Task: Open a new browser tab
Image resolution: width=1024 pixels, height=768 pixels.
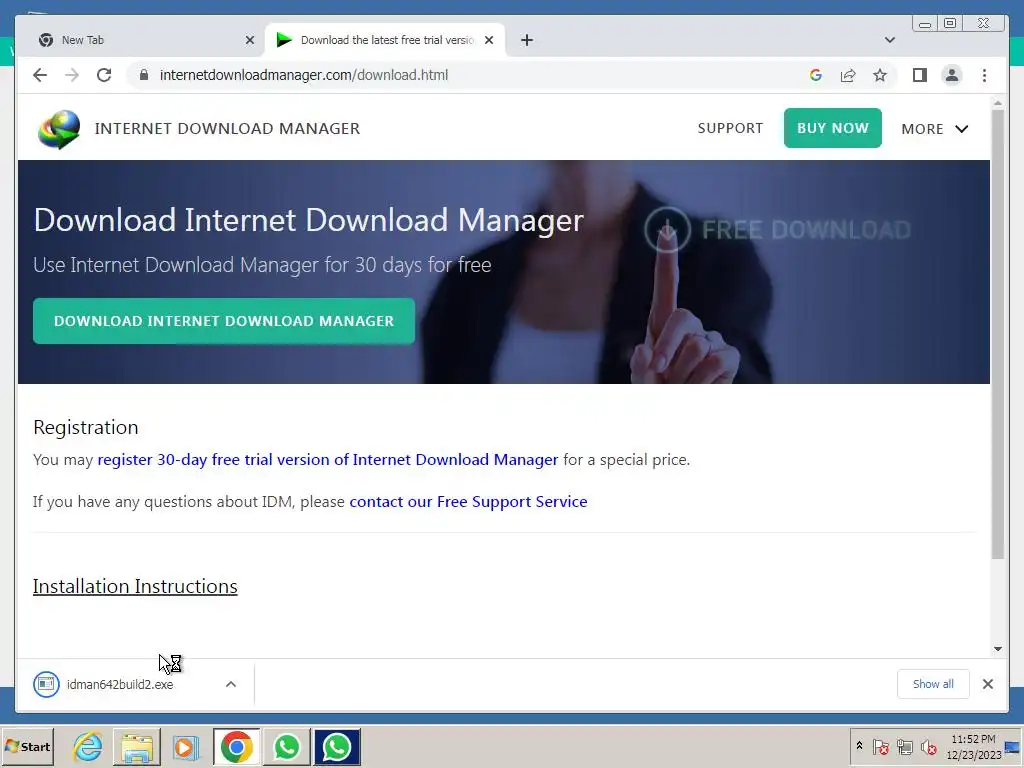Action: [x=527, y=40]
